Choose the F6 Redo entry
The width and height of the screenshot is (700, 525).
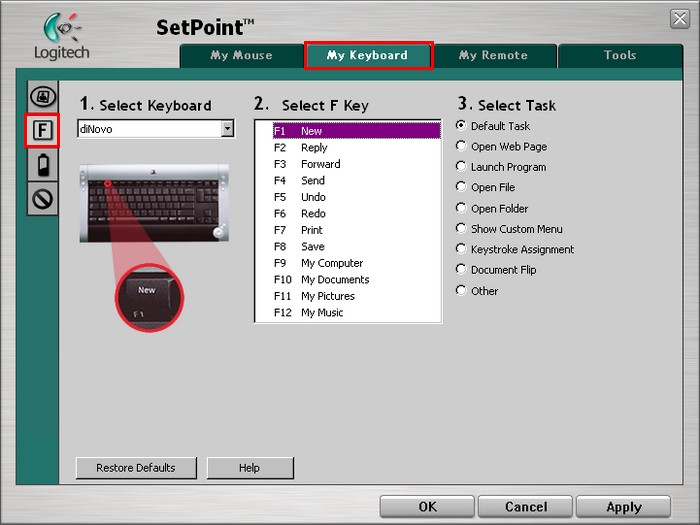[x=357, y=213]
